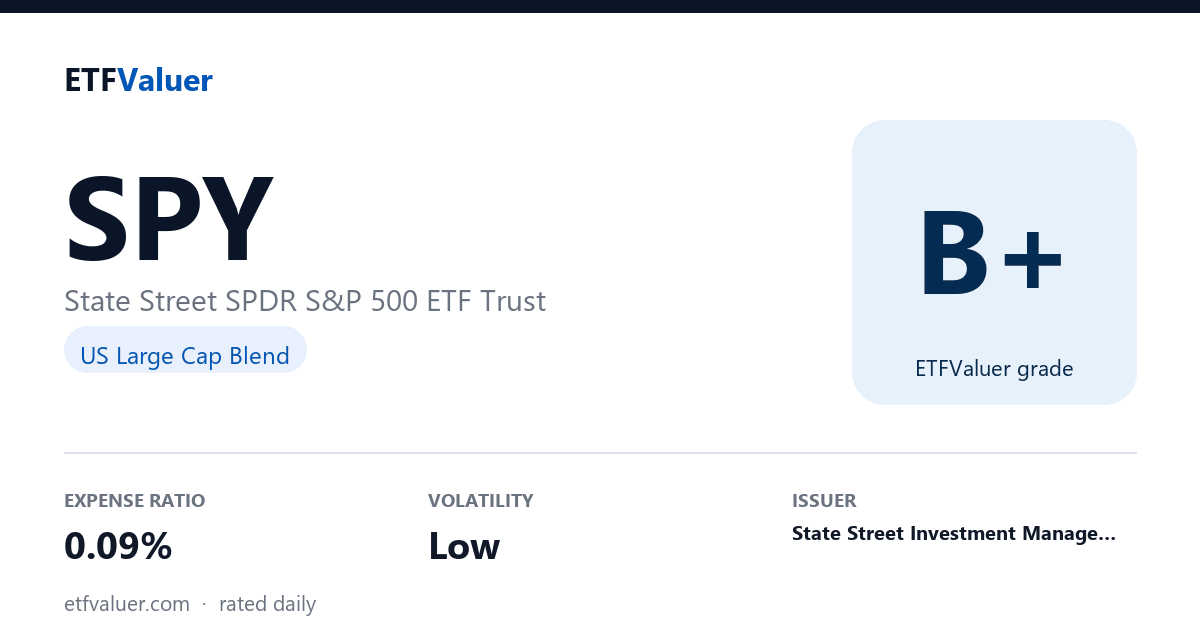
Task: Click the EXPENSE RATIO label
Action: [x=134, y=501]
